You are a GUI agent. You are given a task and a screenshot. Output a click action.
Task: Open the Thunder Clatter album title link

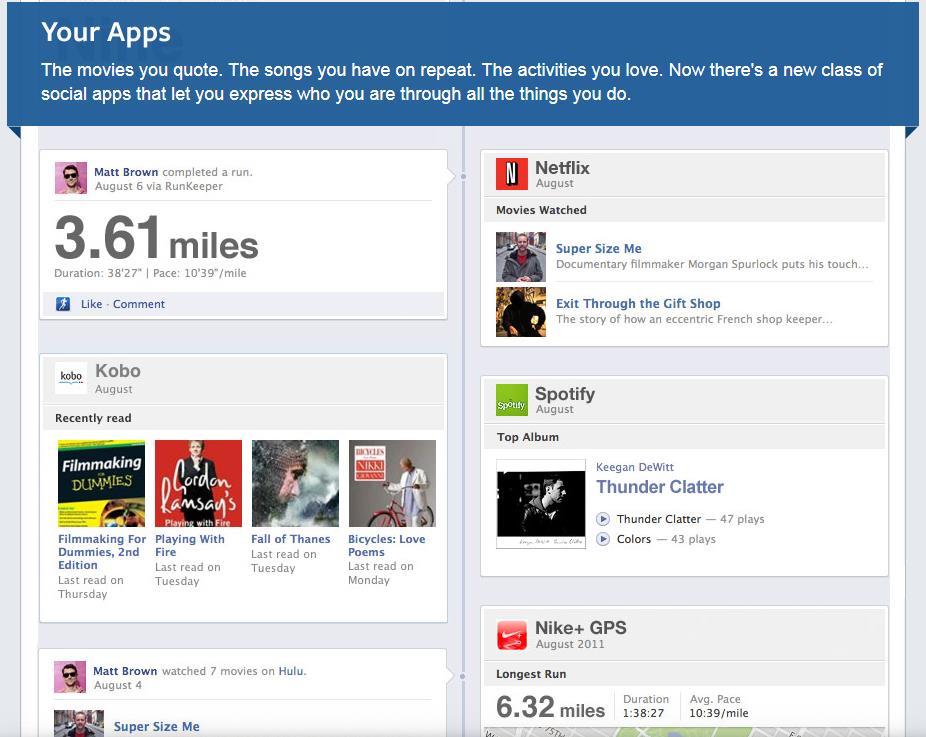click(x=660, y=487)
